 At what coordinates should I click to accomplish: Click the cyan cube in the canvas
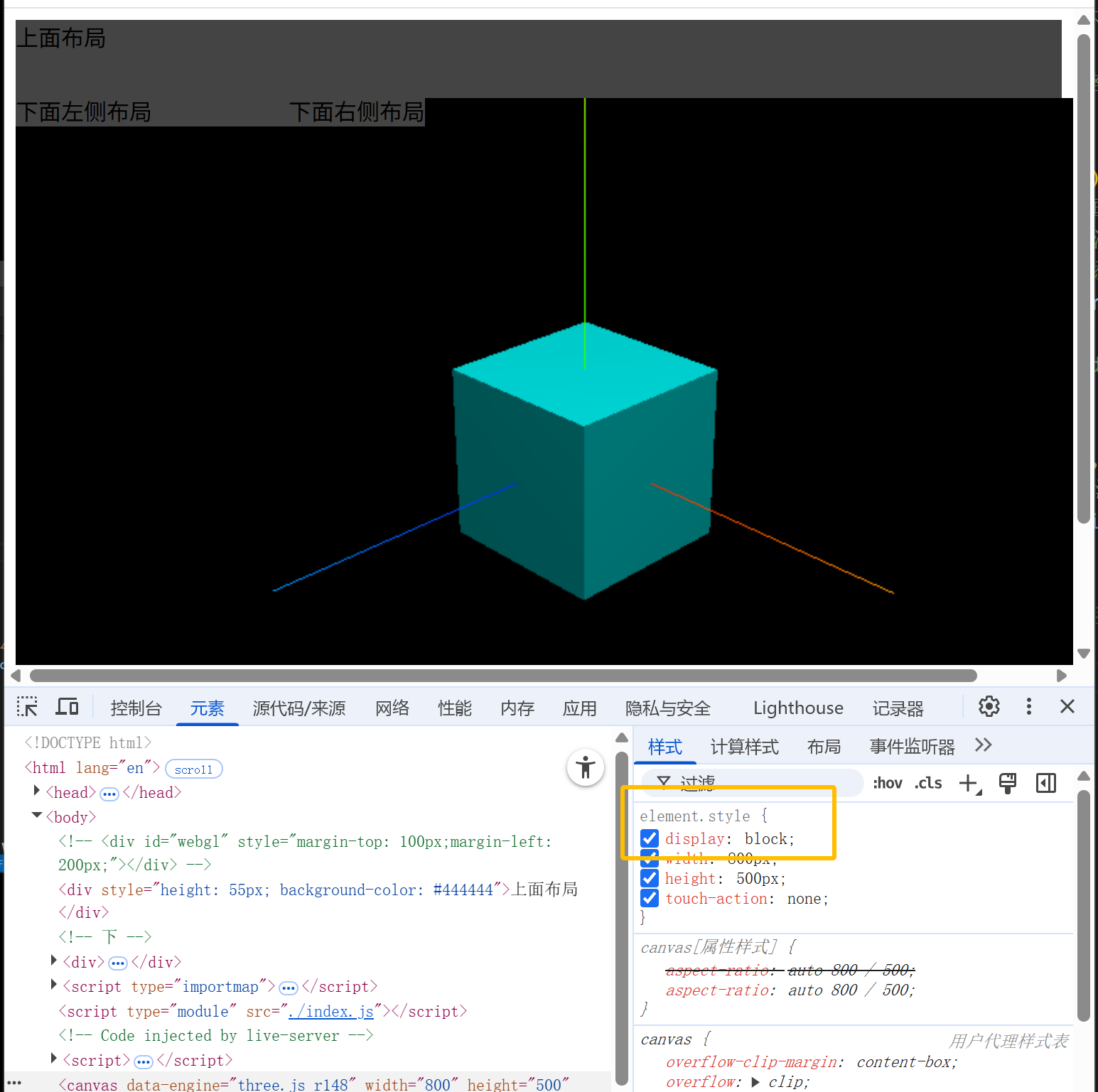click(585, 460)
